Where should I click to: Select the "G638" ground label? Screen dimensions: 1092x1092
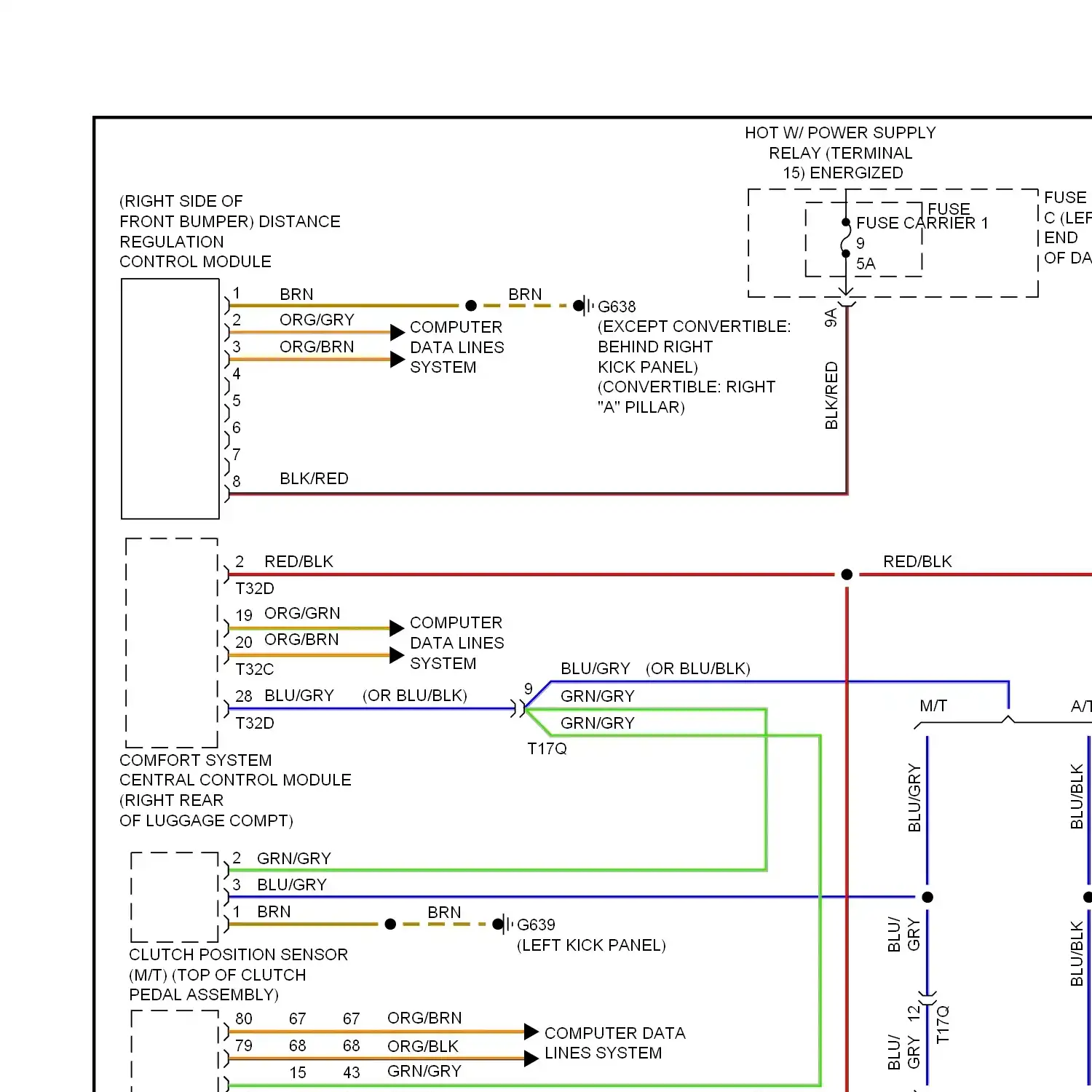point(617,306)
